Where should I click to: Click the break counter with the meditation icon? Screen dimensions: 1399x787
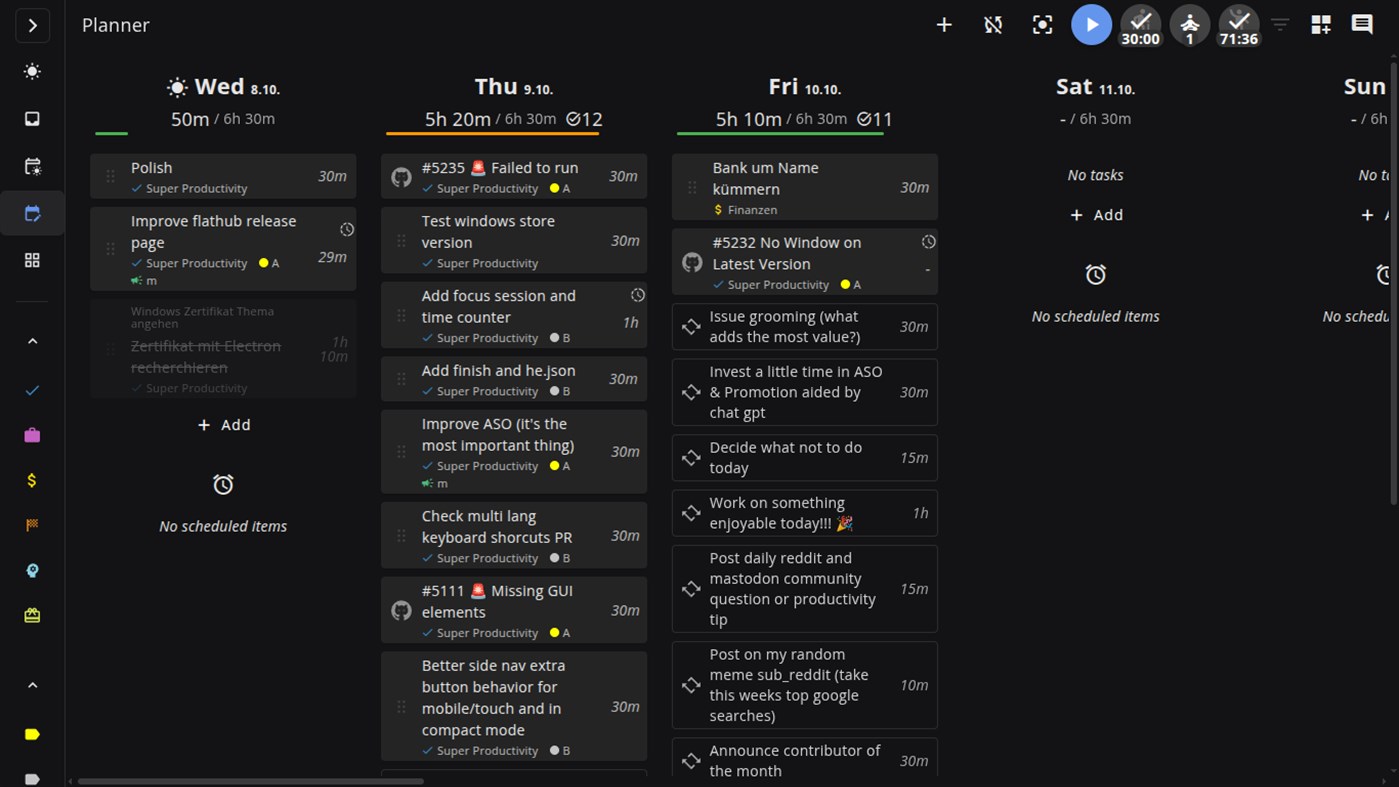[x=1189, y=25]
